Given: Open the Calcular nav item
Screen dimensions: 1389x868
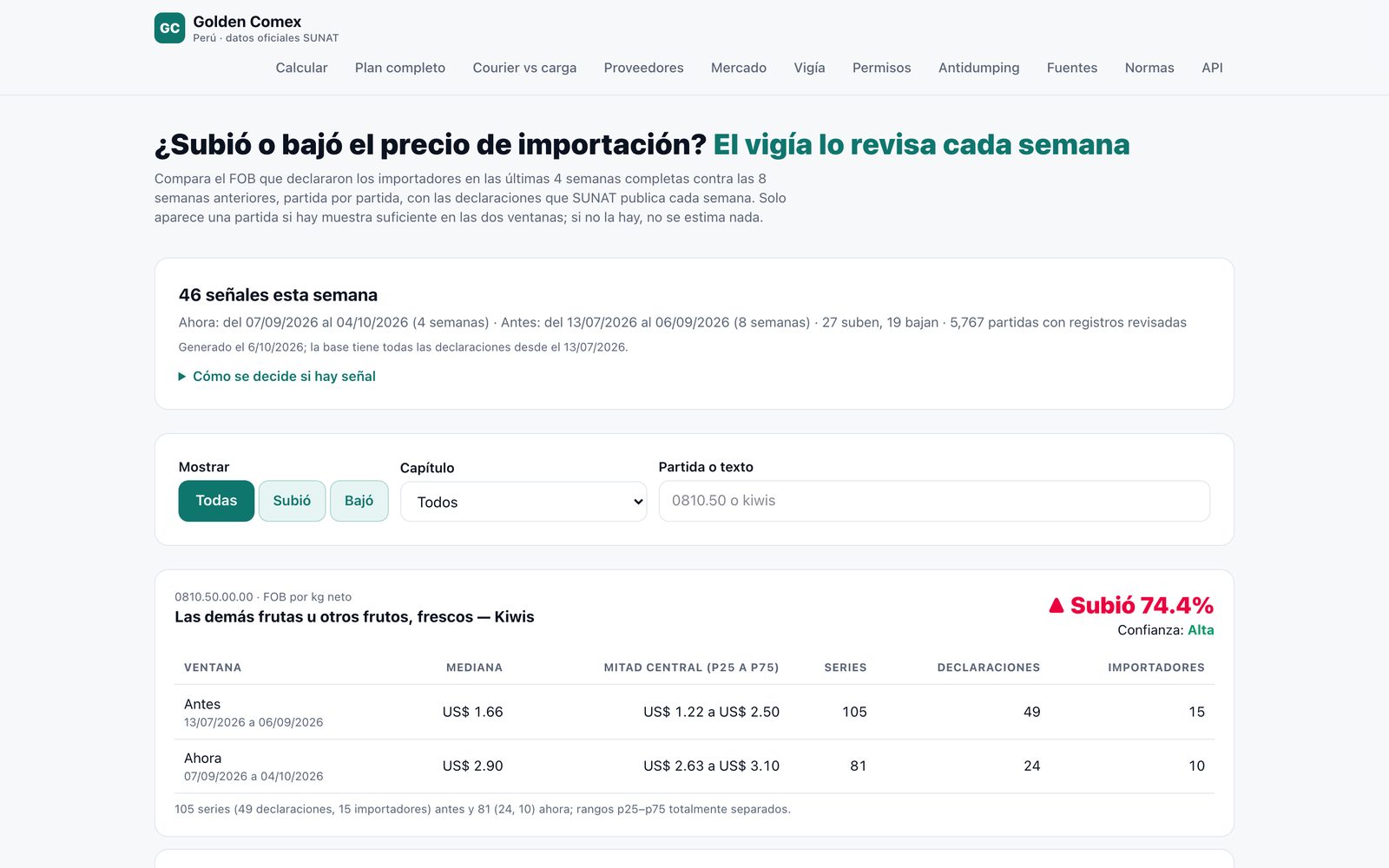Looking at the screenshot, I should click(x=301, y=68).
